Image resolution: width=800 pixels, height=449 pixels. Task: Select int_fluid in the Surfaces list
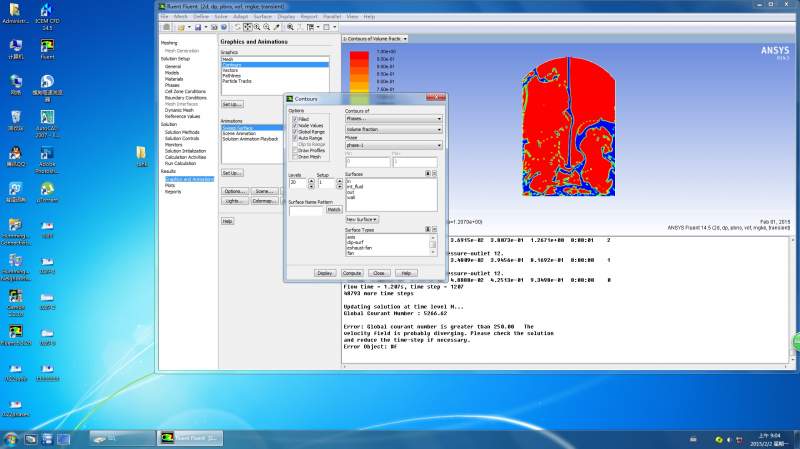click(x=355, y=187)
